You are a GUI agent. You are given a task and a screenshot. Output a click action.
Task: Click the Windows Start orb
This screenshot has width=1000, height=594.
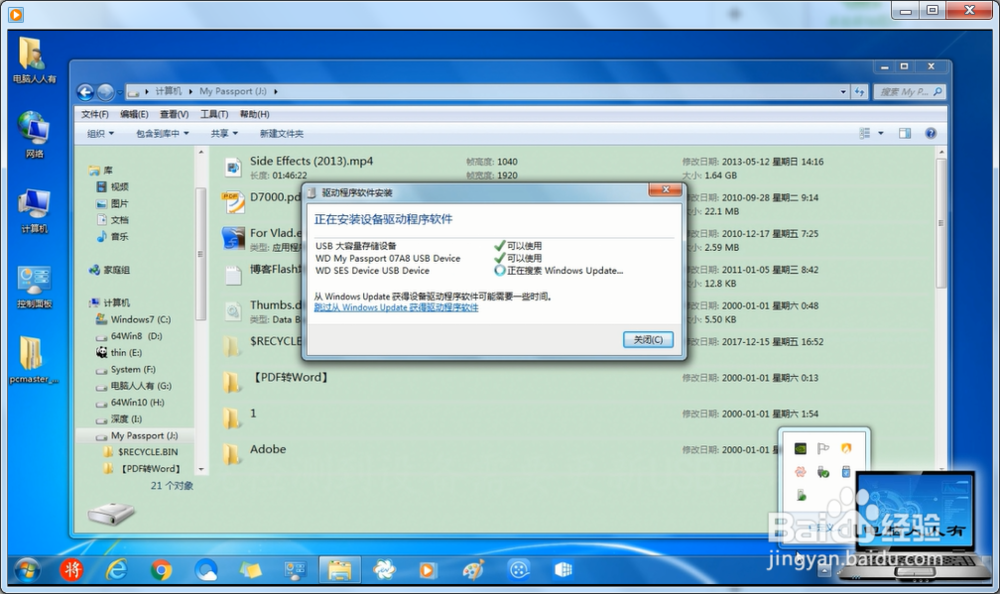click(x=26, y=570)
